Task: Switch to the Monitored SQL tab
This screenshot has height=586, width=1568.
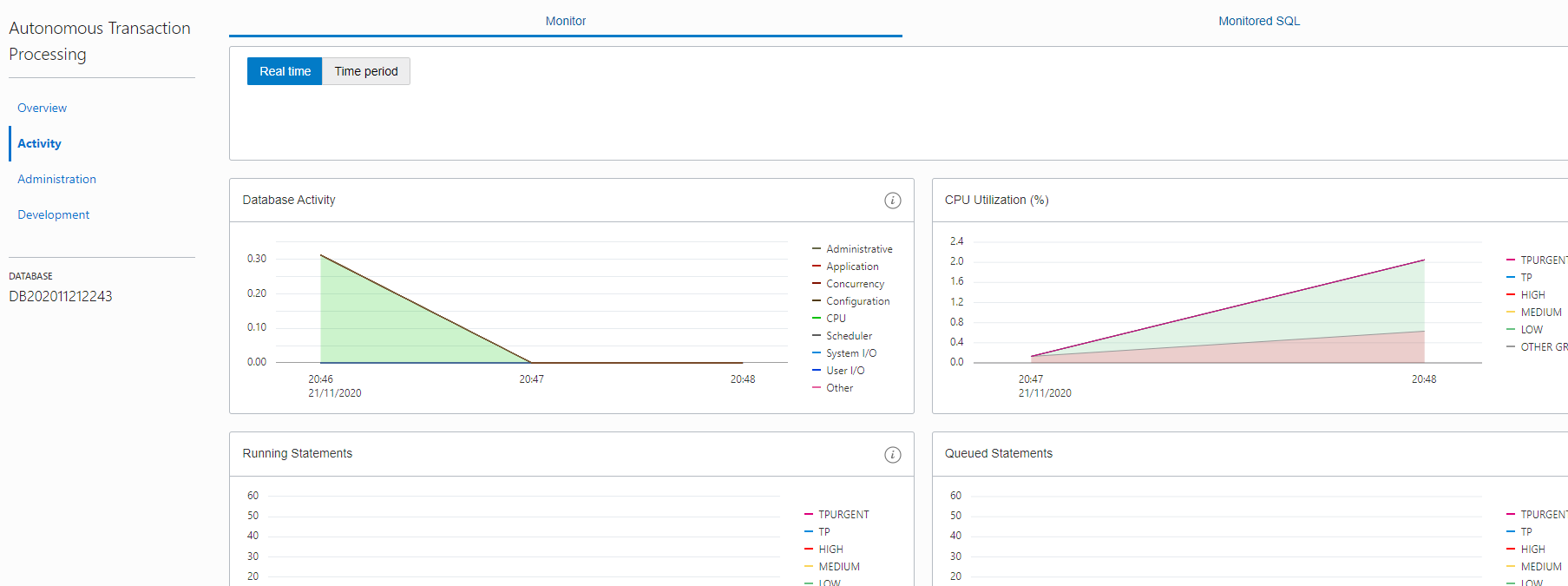Action: point(1258,21)
